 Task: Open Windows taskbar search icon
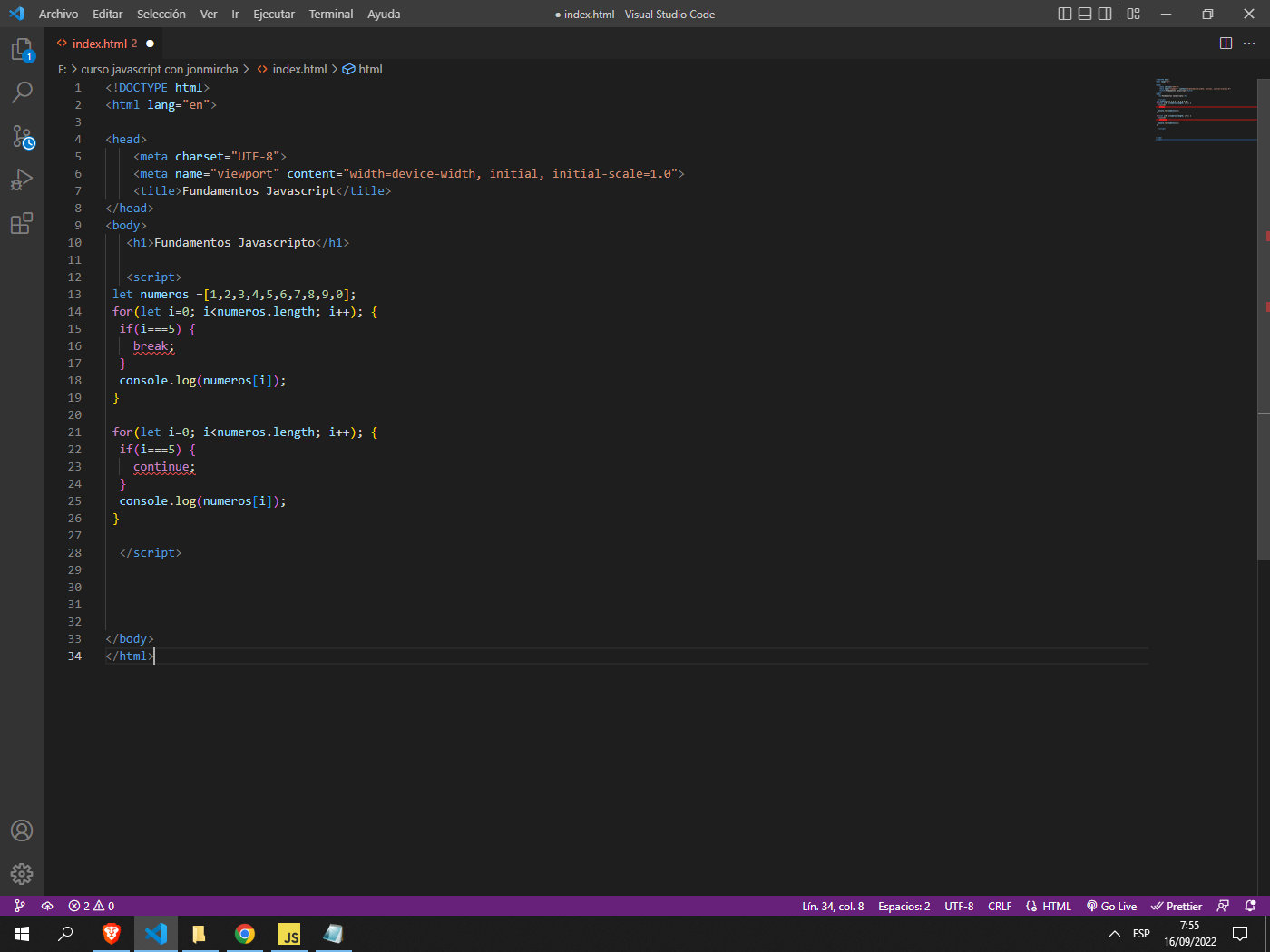click(65, 934)
